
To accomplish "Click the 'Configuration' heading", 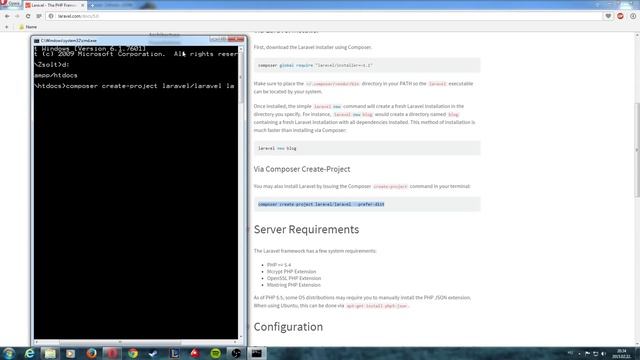I will [x=288, y=327].
